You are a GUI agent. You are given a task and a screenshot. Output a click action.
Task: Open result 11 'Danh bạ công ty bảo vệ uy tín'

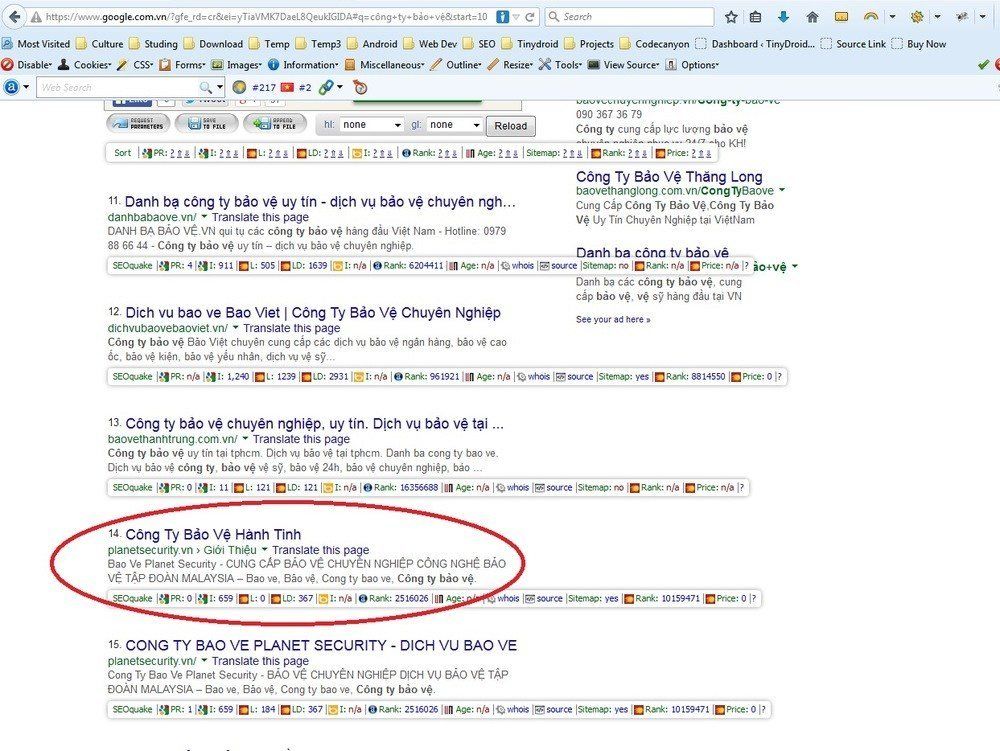(320, 201)
